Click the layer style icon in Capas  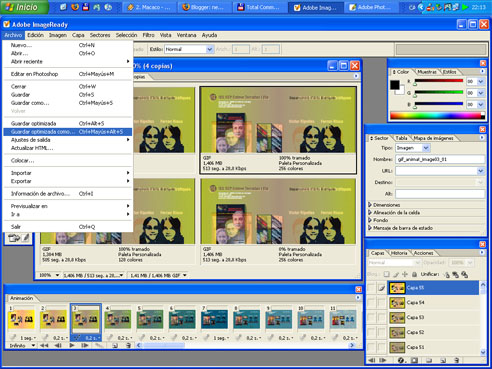(x=401, y=360)
